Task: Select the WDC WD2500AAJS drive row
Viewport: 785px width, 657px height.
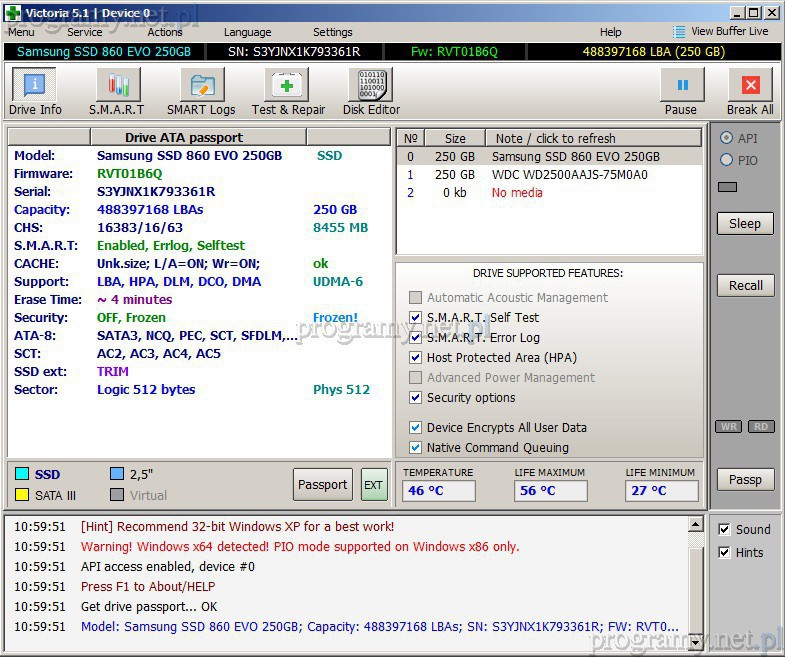Action: [x=548, y=175]
